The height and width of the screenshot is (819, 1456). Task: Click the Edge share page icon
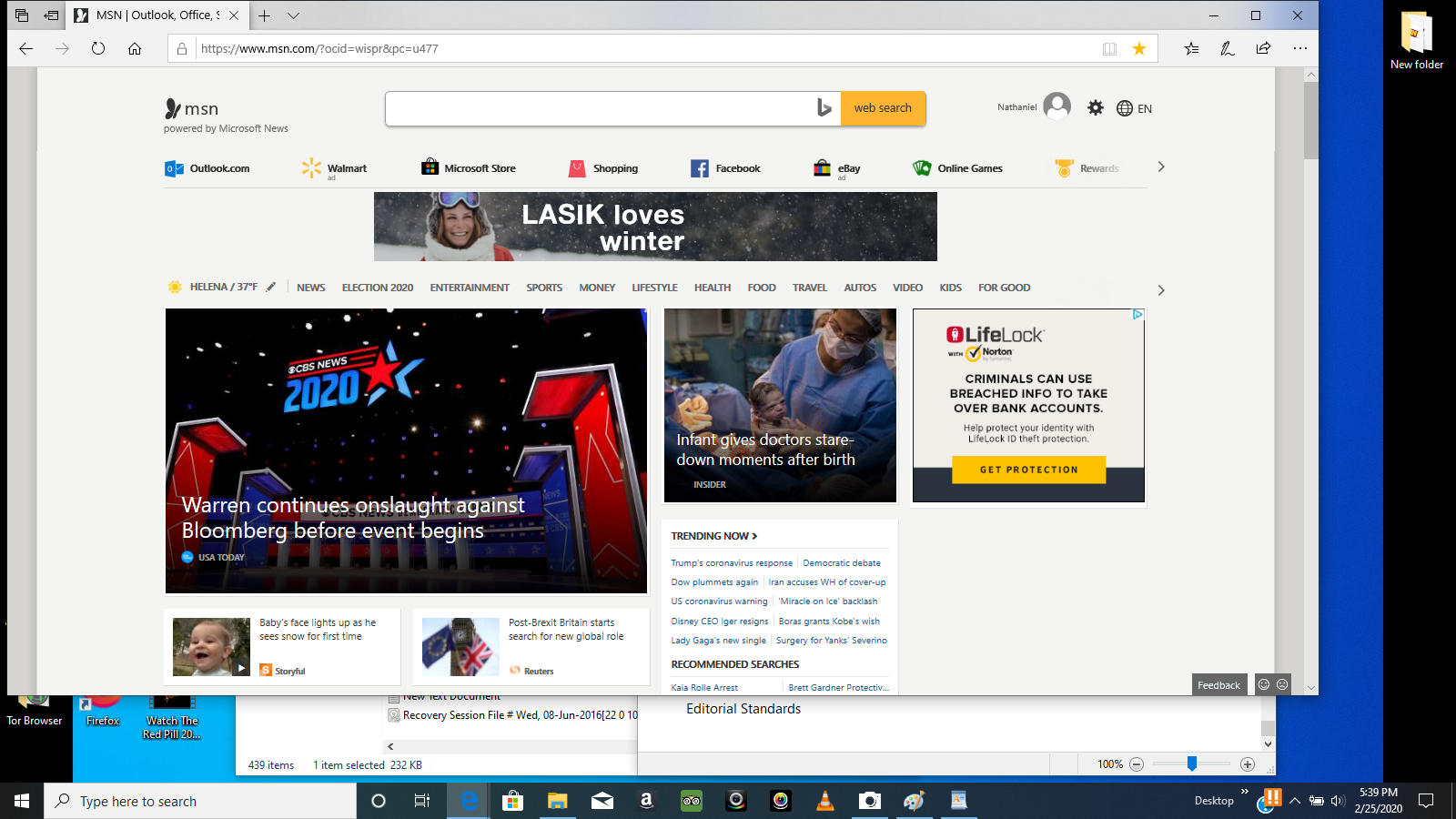1263,48
